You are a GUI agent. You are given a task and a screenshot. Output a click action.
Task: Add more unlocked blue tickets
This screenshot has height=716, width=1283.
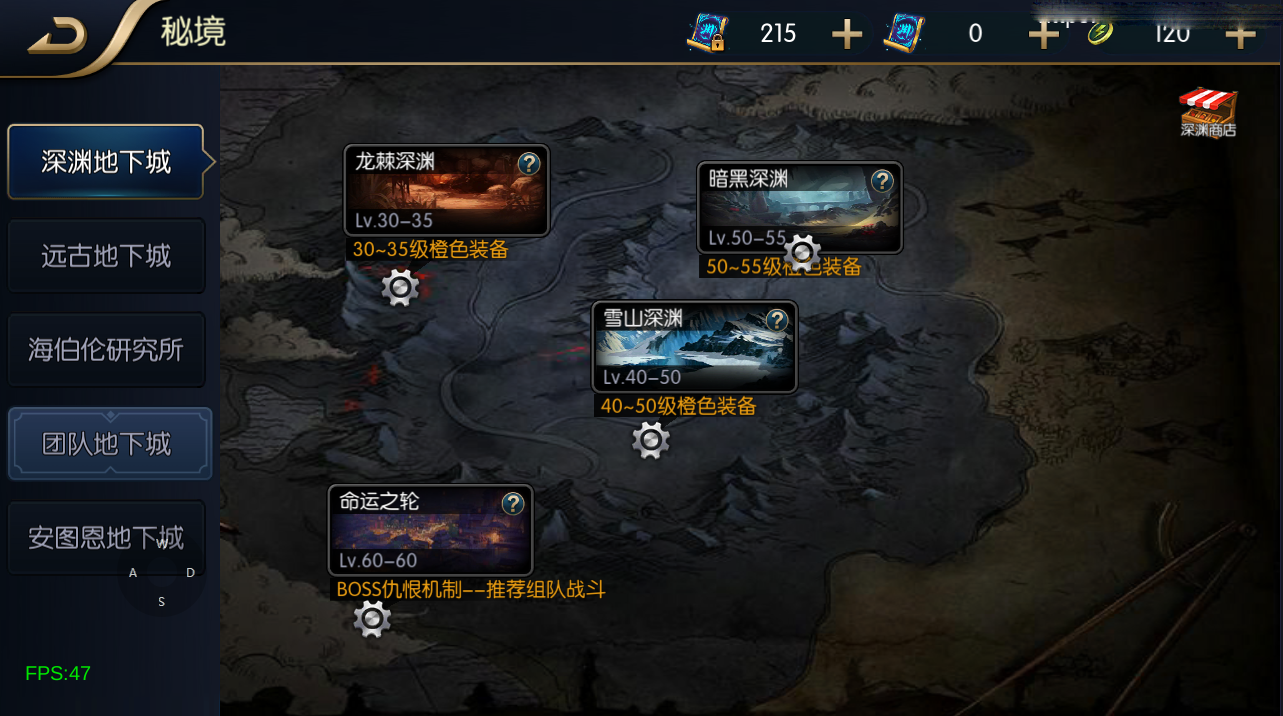tap(1043, 34)
